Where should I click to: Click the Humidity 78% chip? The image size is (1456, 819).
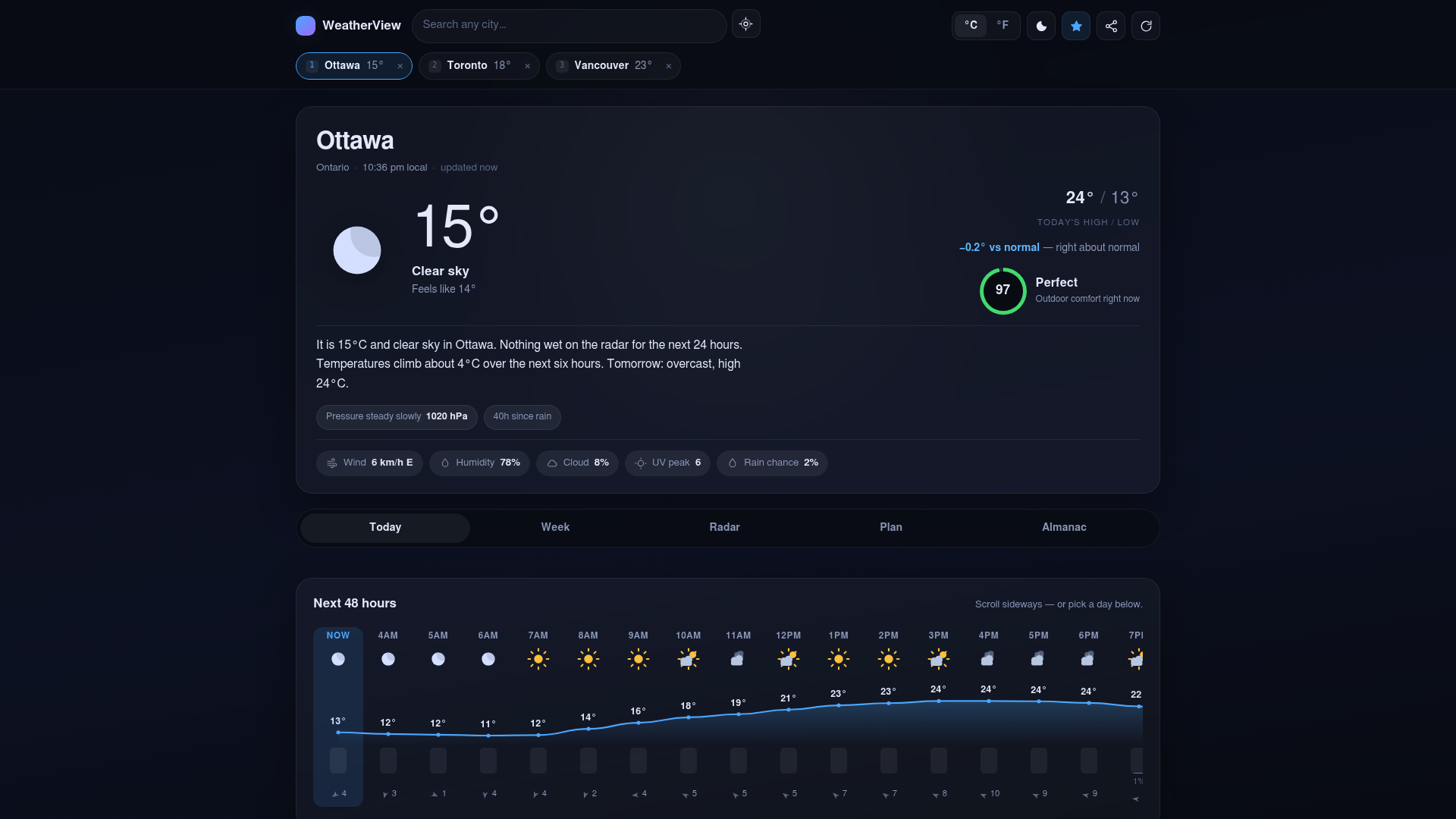pos(479,463)
